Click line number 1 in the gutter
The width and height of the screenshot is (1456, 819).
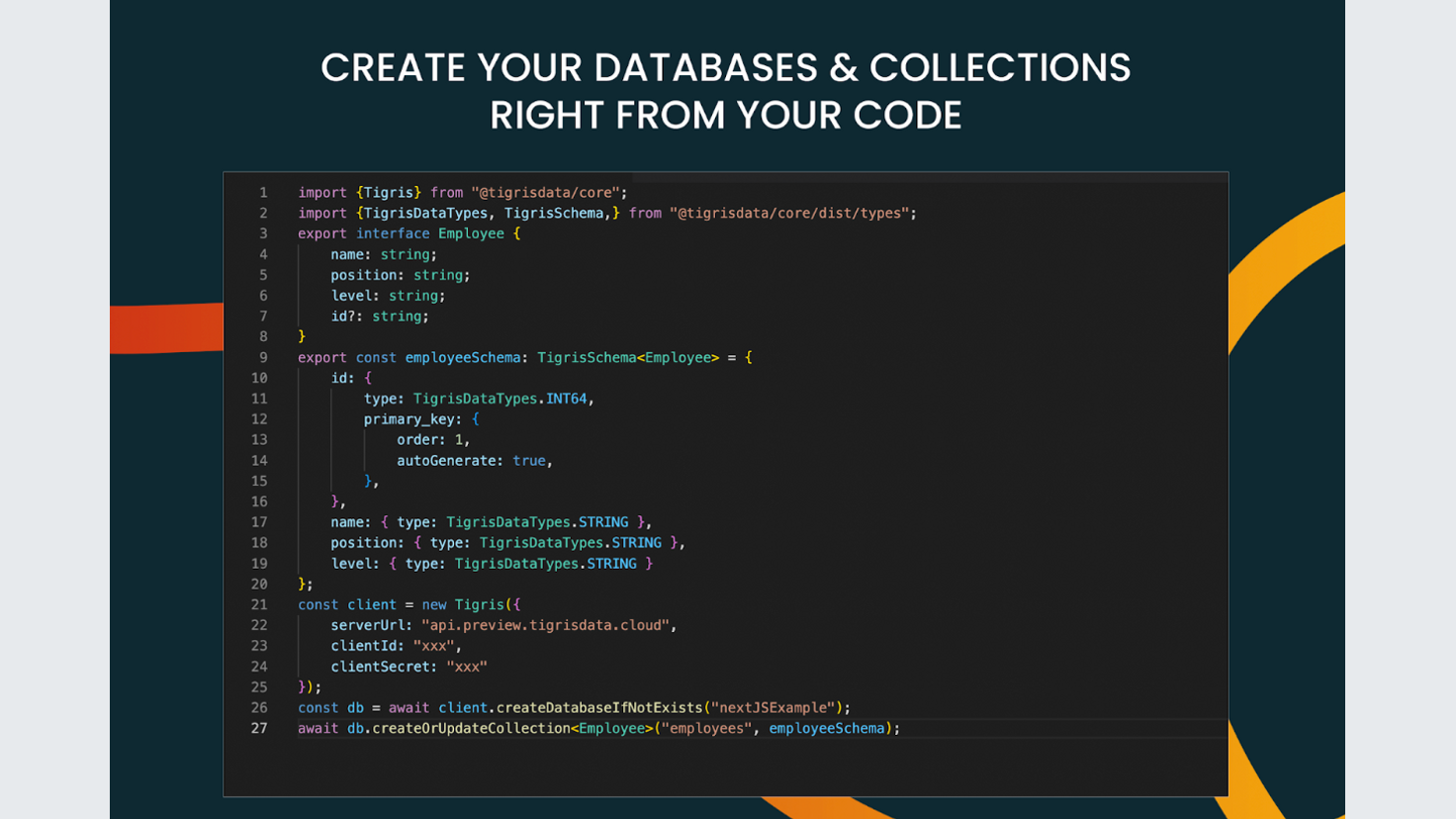(263, 192)
